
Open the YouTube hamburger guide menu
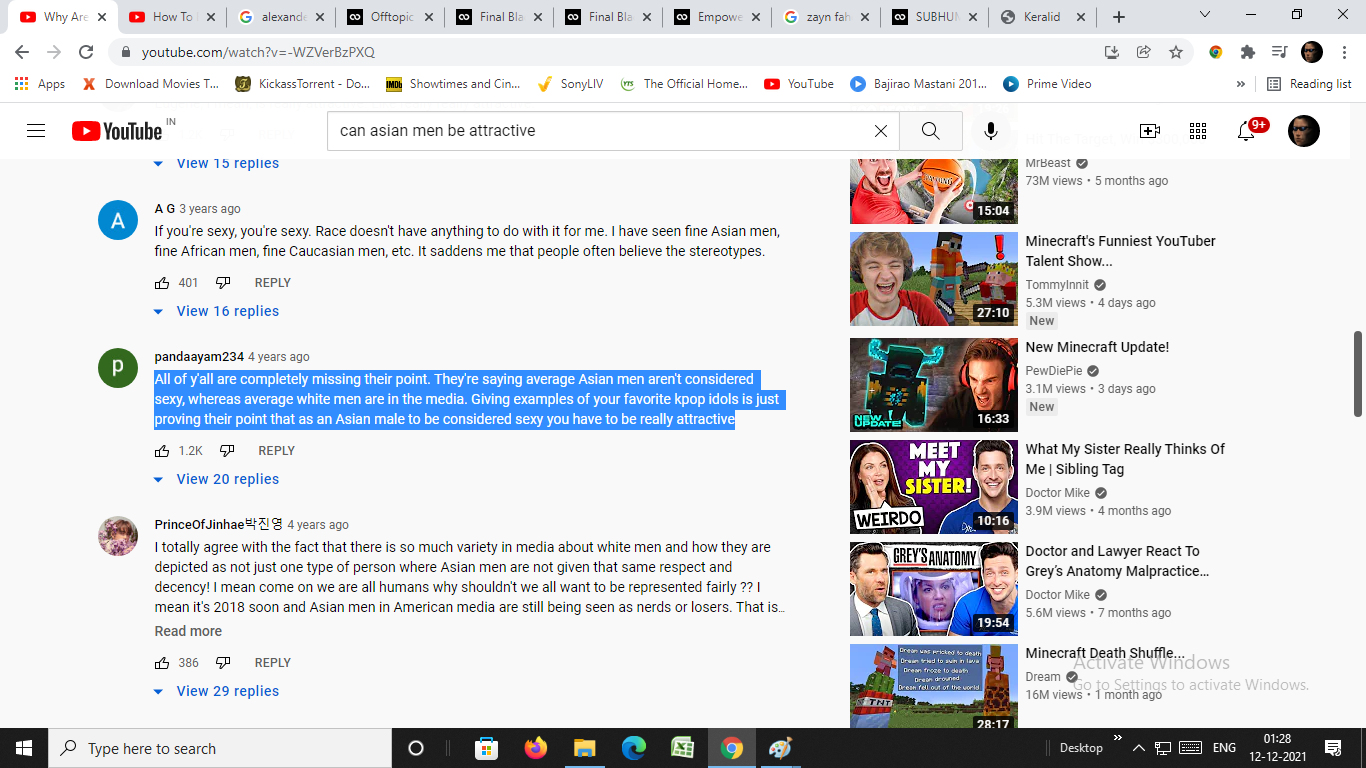[x=36, y=131]
